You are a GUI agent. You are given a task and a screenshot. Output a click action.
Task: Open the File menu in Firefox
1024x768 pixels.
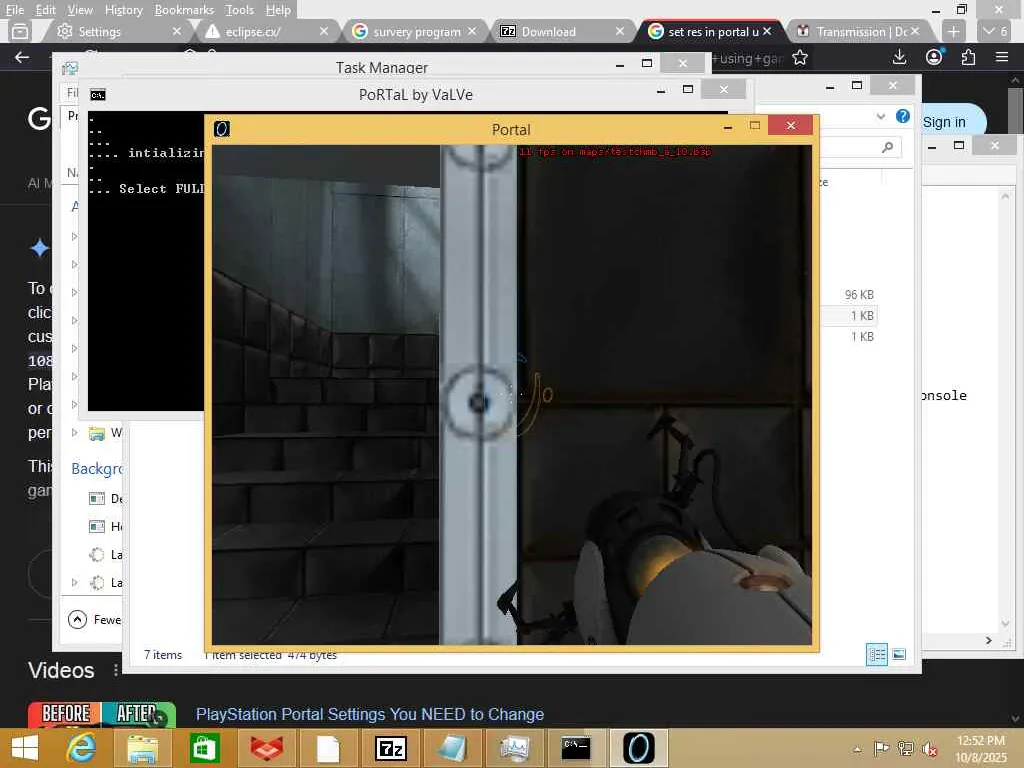(14, 10)
